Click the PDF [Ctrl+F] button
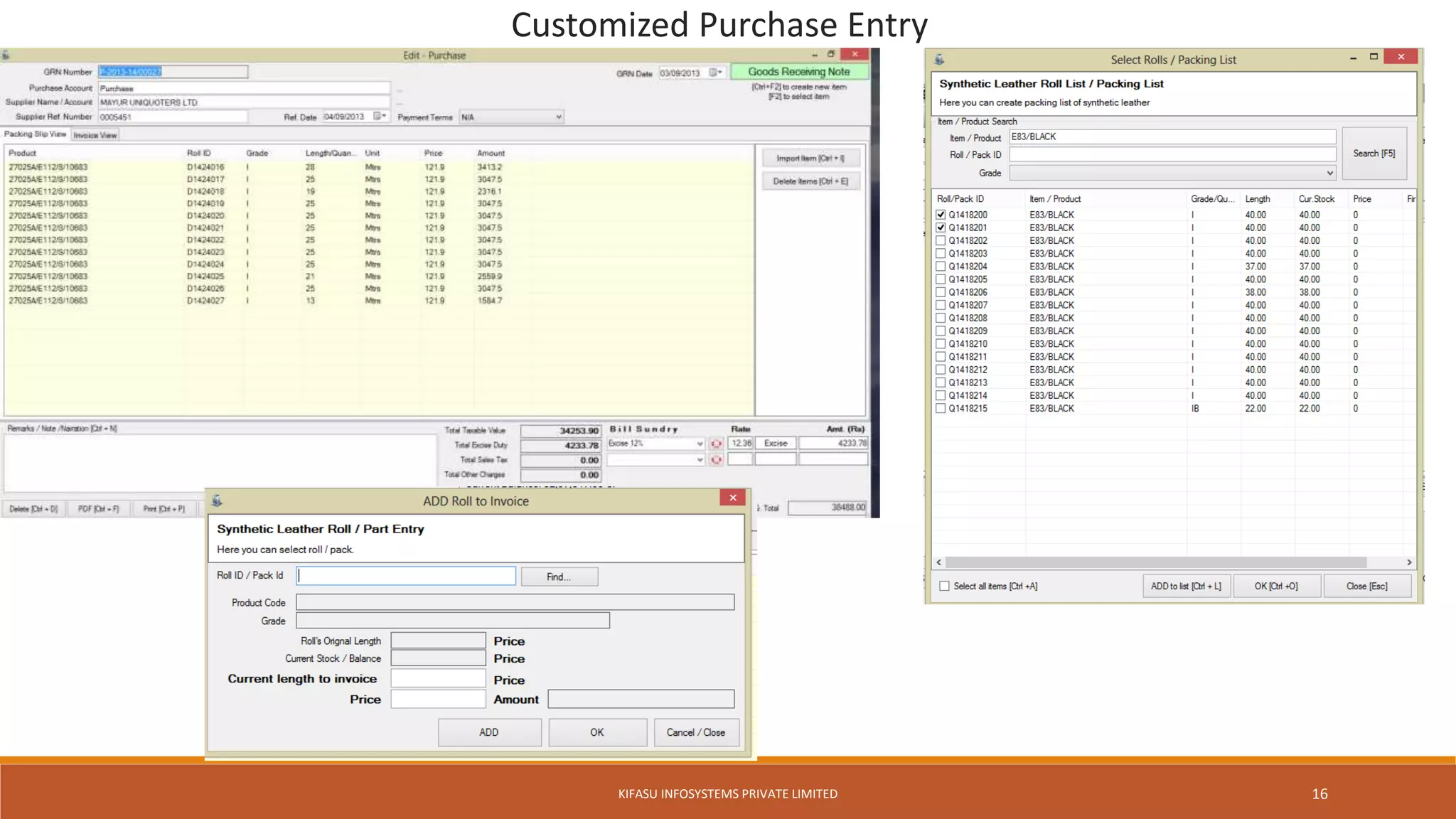The width and height of the screenshot is (1456, 819). [99, 509]
